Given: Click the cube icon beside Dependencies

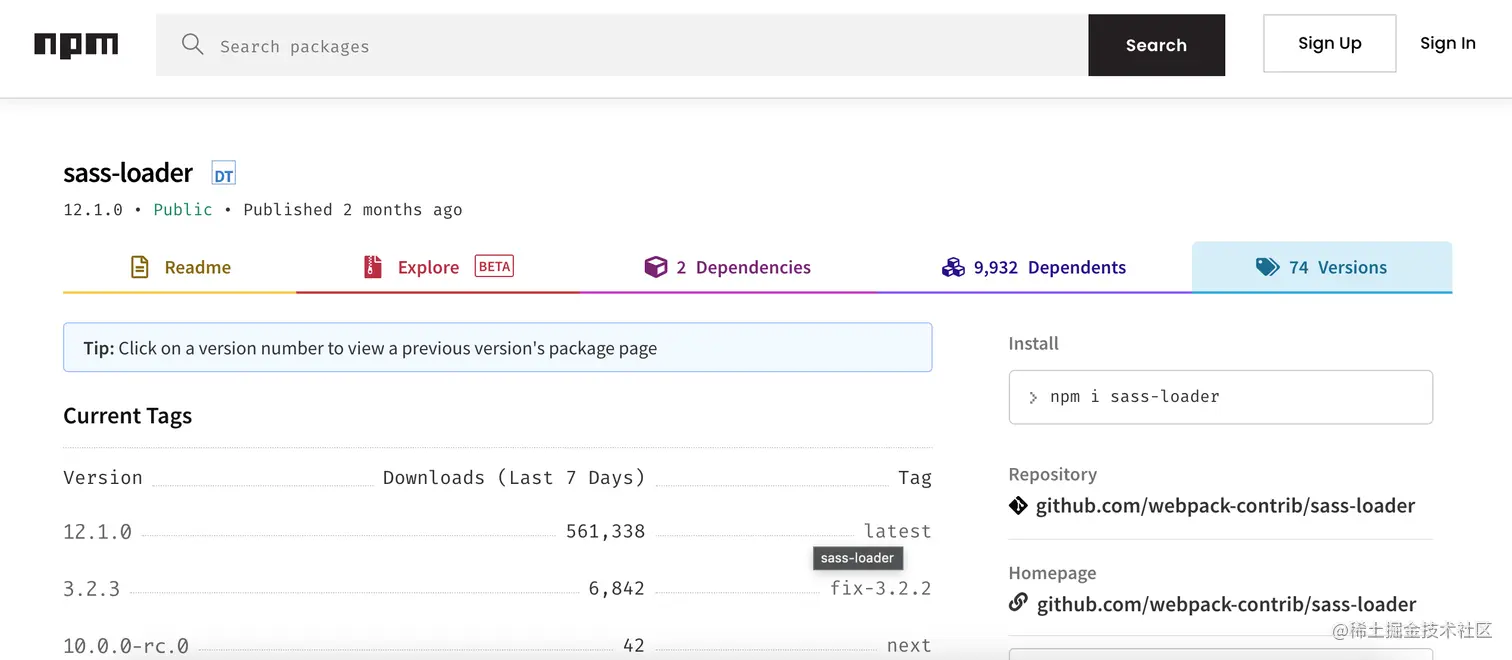Looking at the screenshot, I should (656, 267).
